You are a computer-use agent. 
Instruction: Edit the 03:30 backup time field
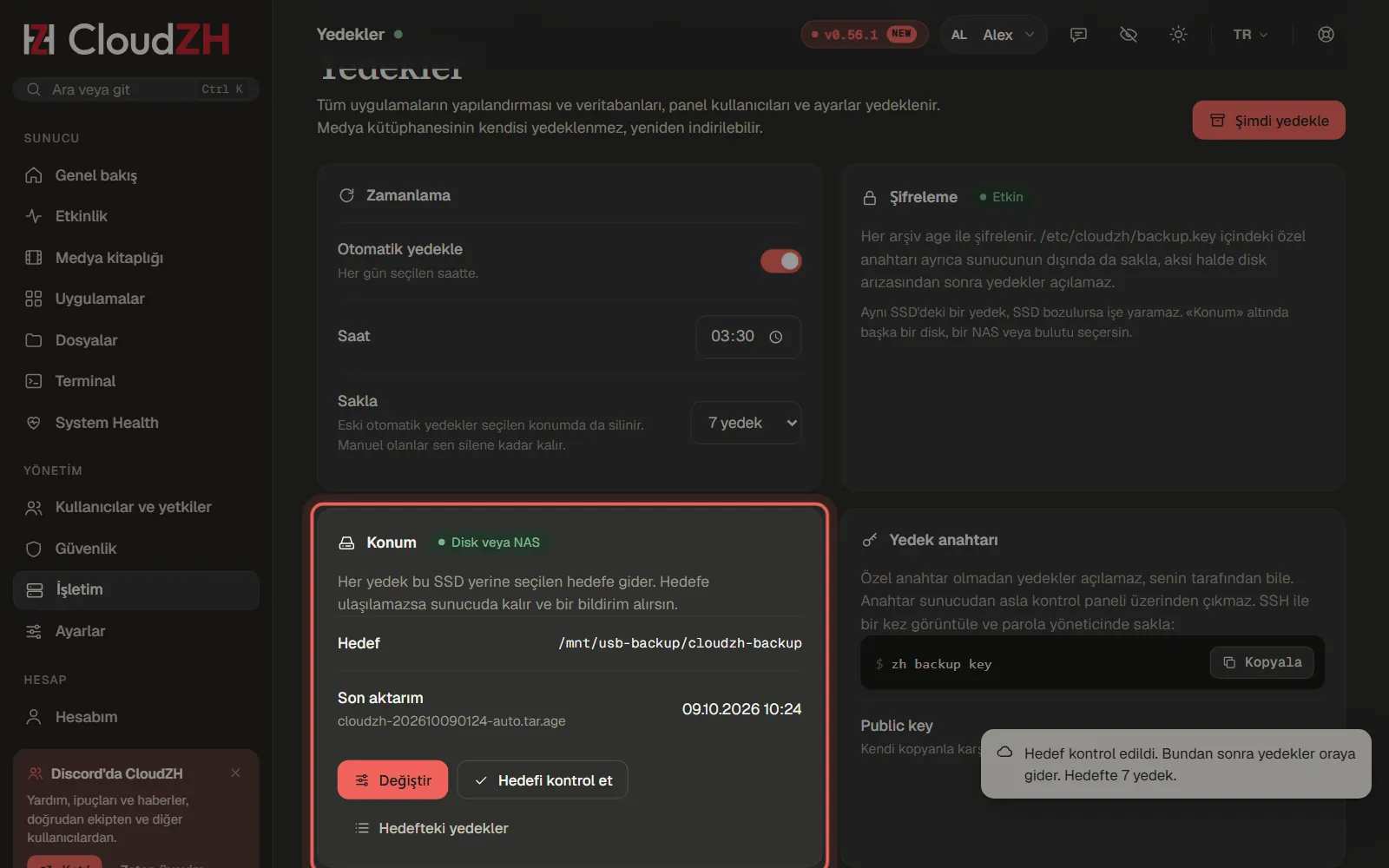747,337
